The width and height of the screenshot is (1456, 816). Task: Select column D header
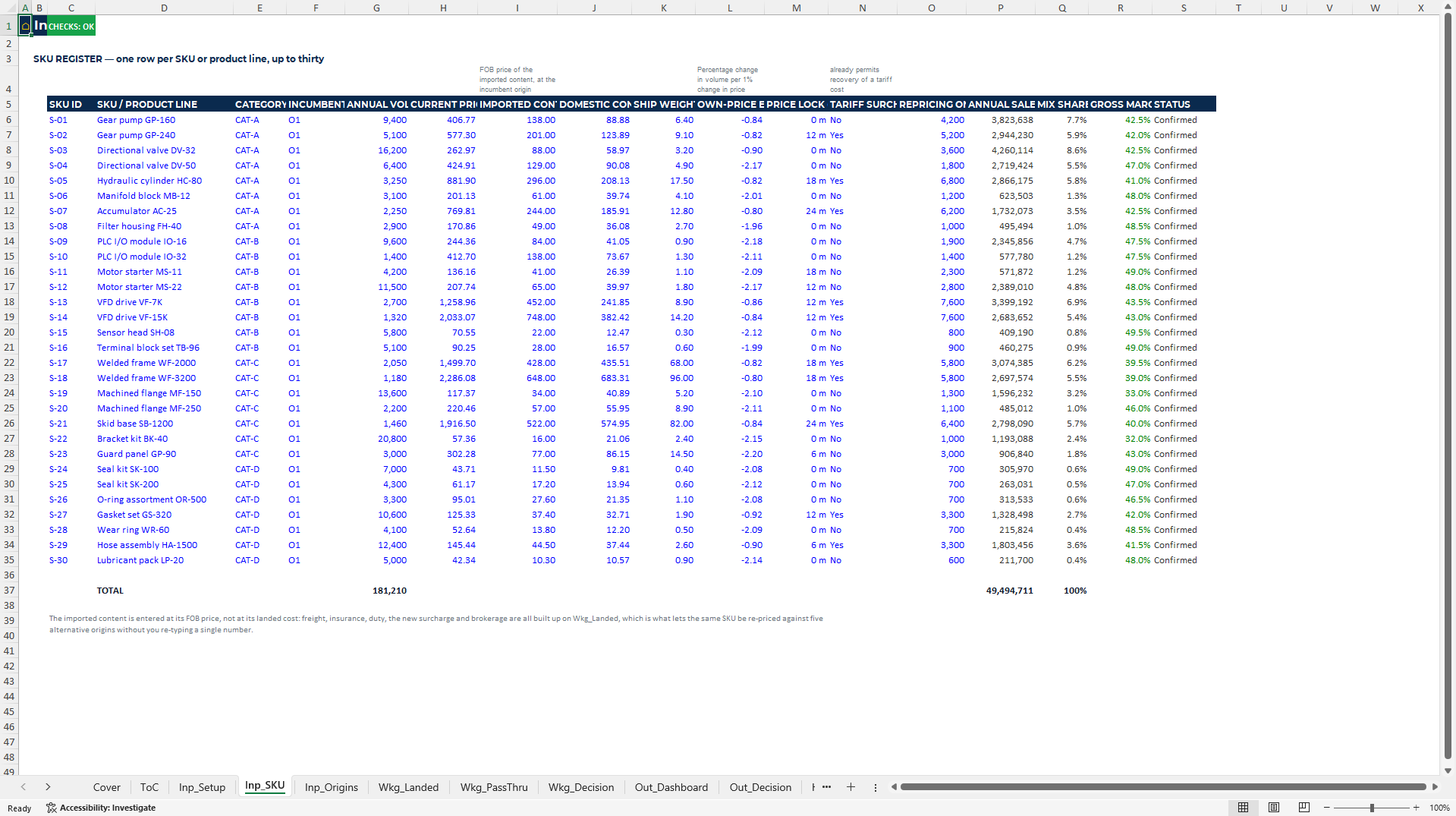164,8
